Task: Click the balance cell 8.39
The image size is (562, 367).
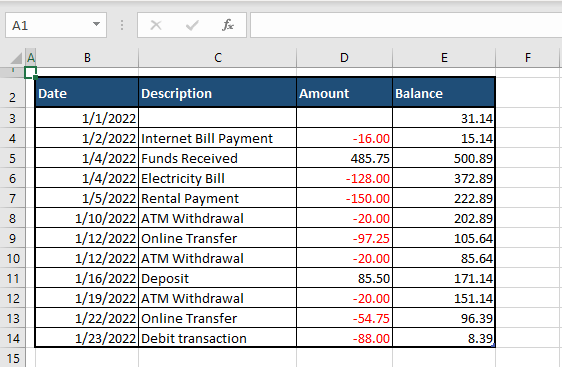Action: [444, 338]
